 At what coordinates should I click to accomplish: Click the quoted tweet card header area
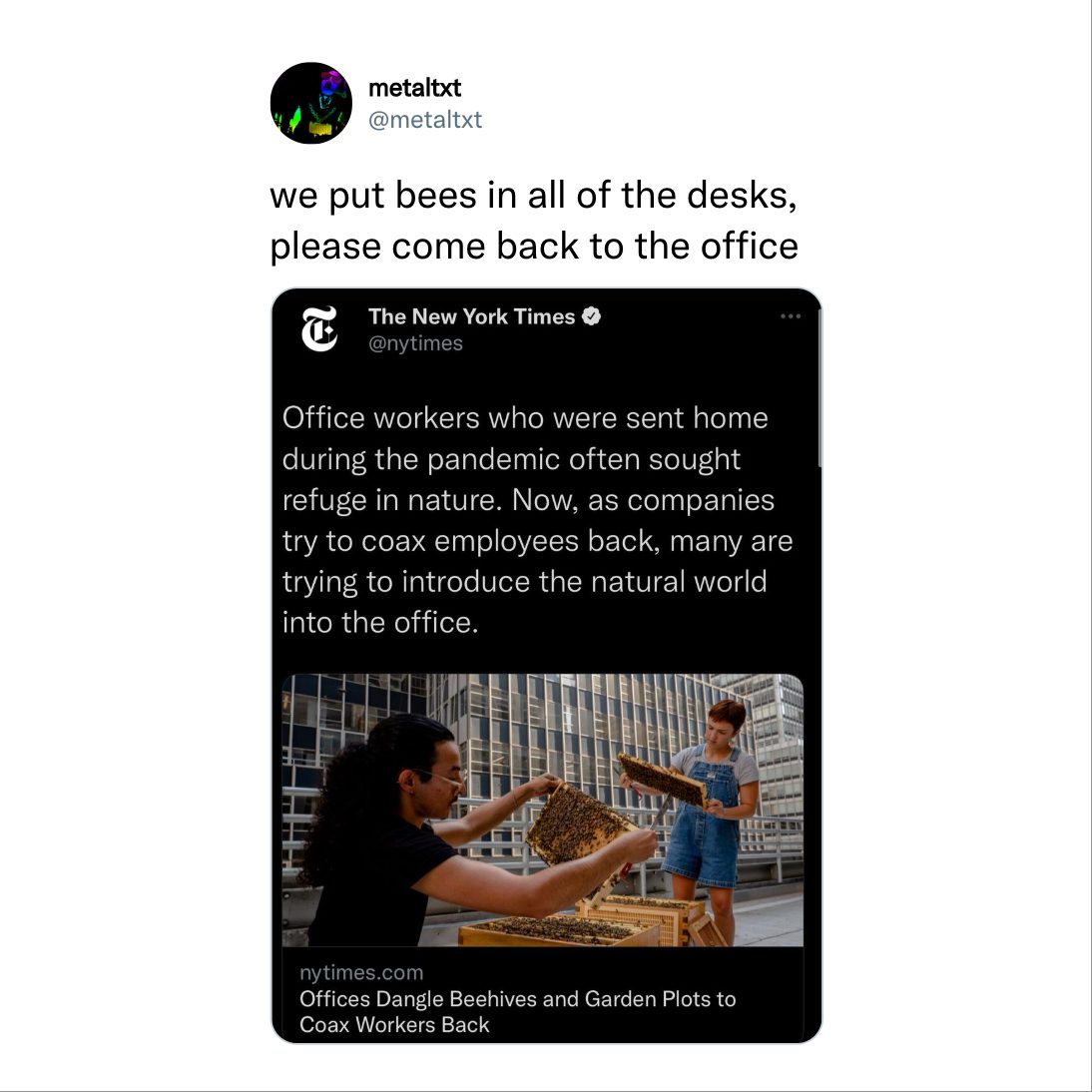pyautogui.click(x=547, y=329)
